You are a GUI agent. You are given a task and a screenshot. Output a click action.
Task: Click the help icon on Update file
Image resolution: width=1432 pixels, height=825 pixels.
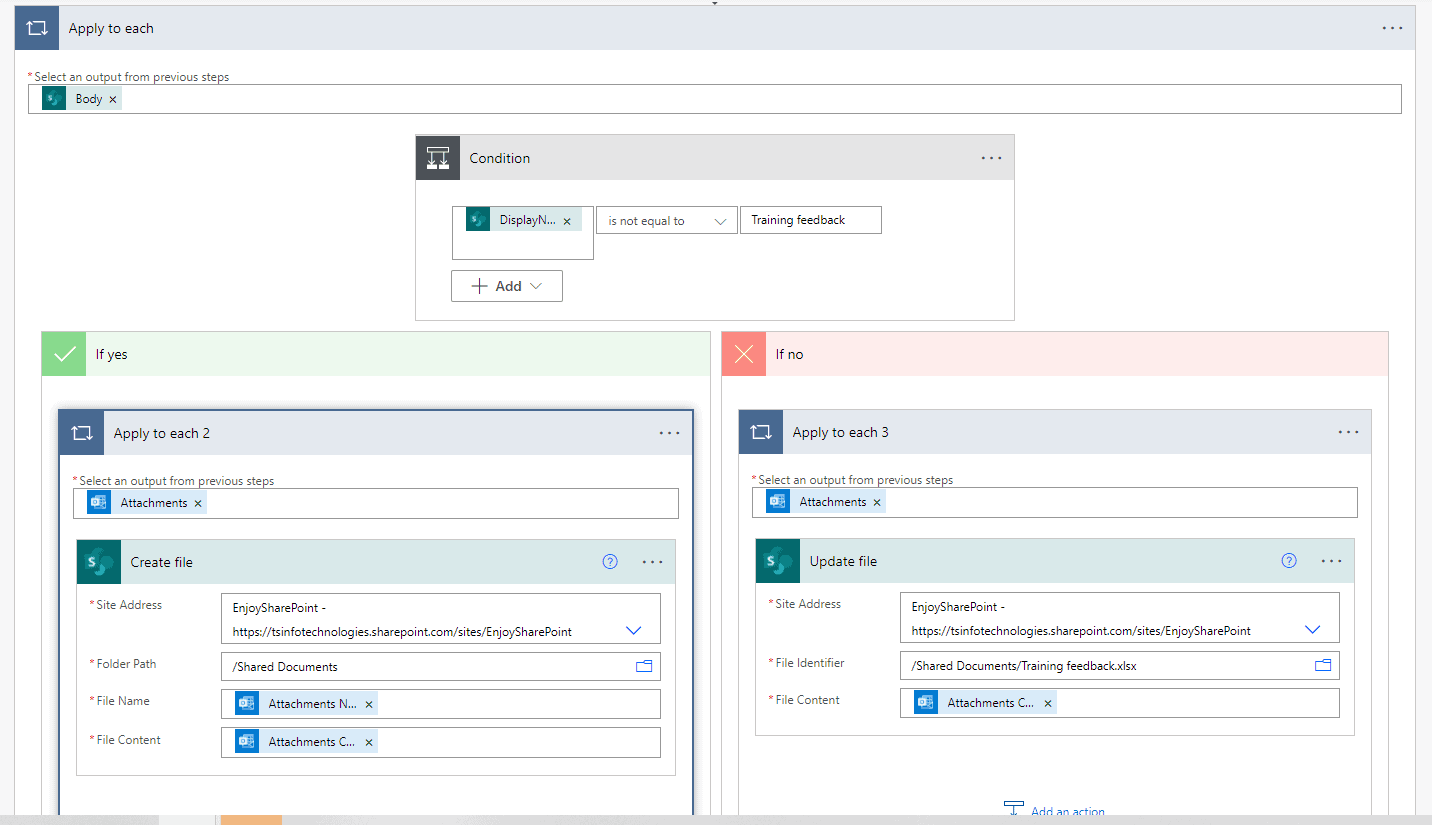(x=1289, y=560)
